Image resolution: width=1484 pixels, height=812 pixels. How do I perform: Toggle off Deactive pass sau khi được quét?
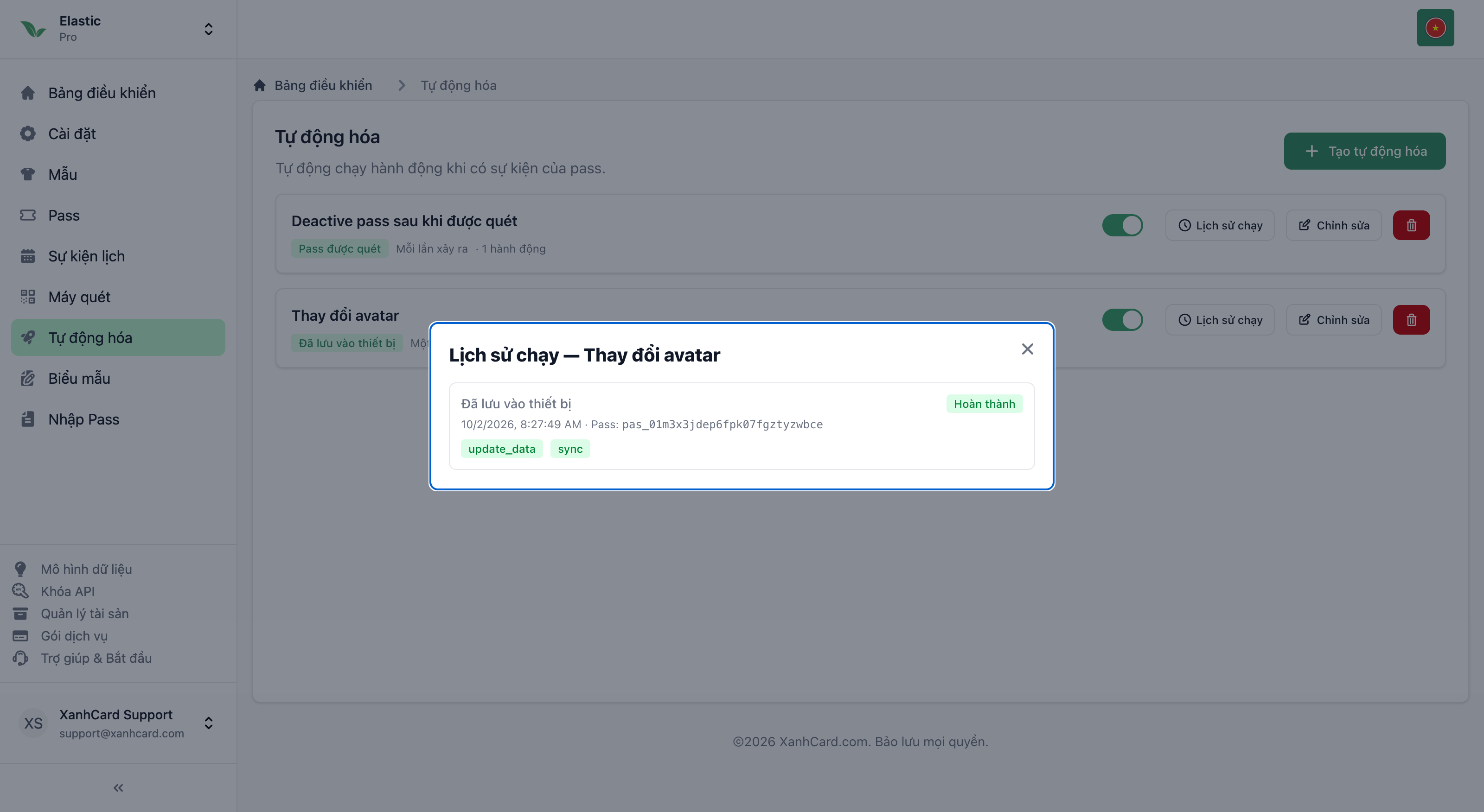(x=1122, y=225)
